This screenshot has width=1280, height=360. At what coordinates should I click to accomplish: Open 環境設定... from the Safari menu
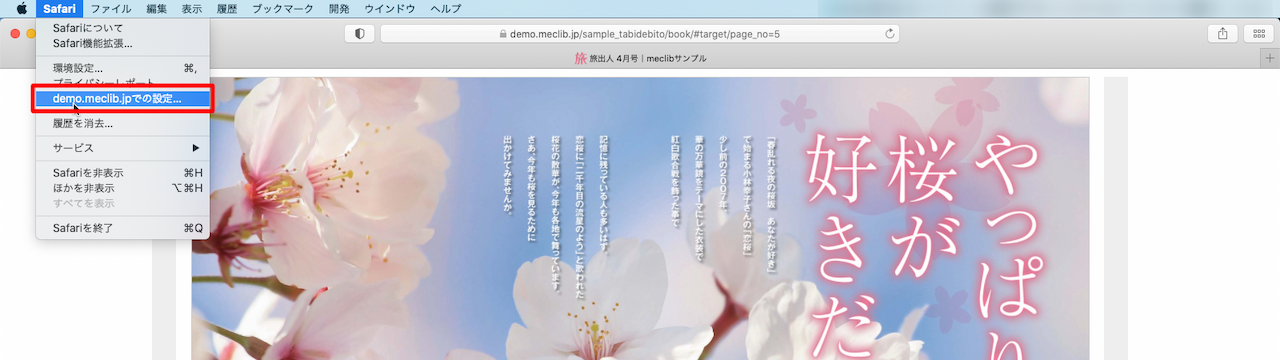pos(123,68)
